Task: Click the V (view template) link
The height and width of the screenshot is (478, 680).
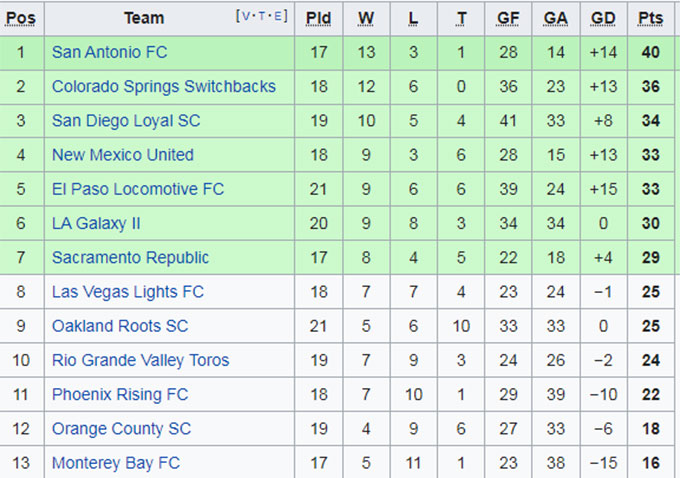Action: point(243,16)
